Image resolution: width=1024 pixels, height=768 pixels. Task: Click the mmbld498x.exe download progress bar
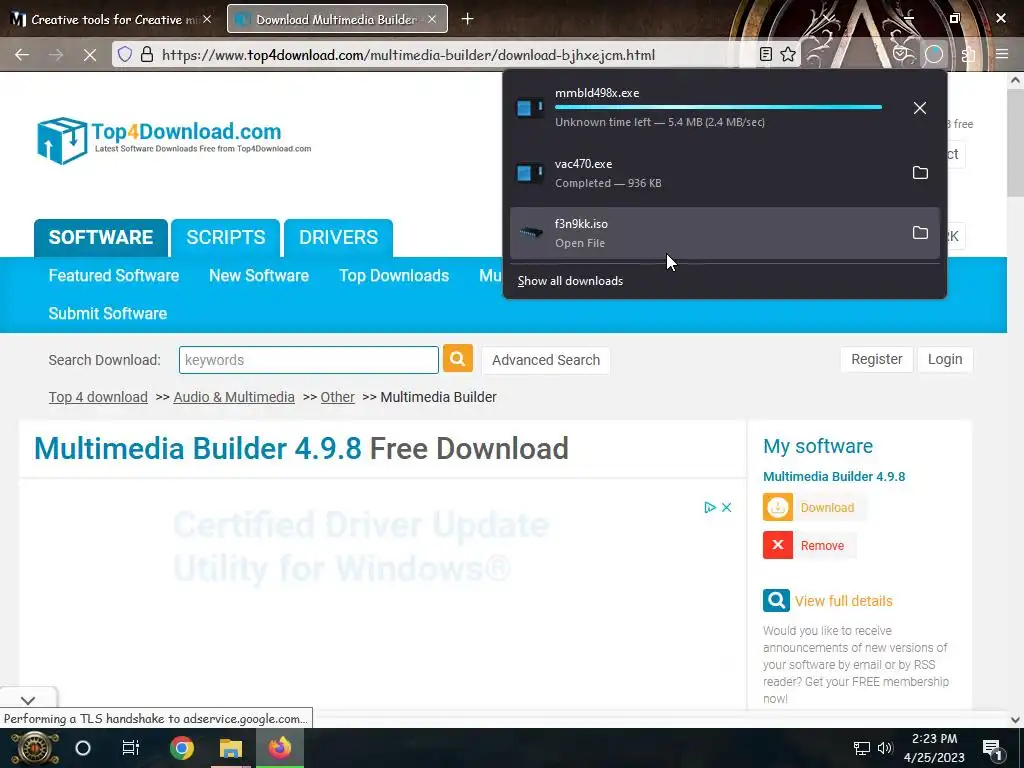coord(718,107)
